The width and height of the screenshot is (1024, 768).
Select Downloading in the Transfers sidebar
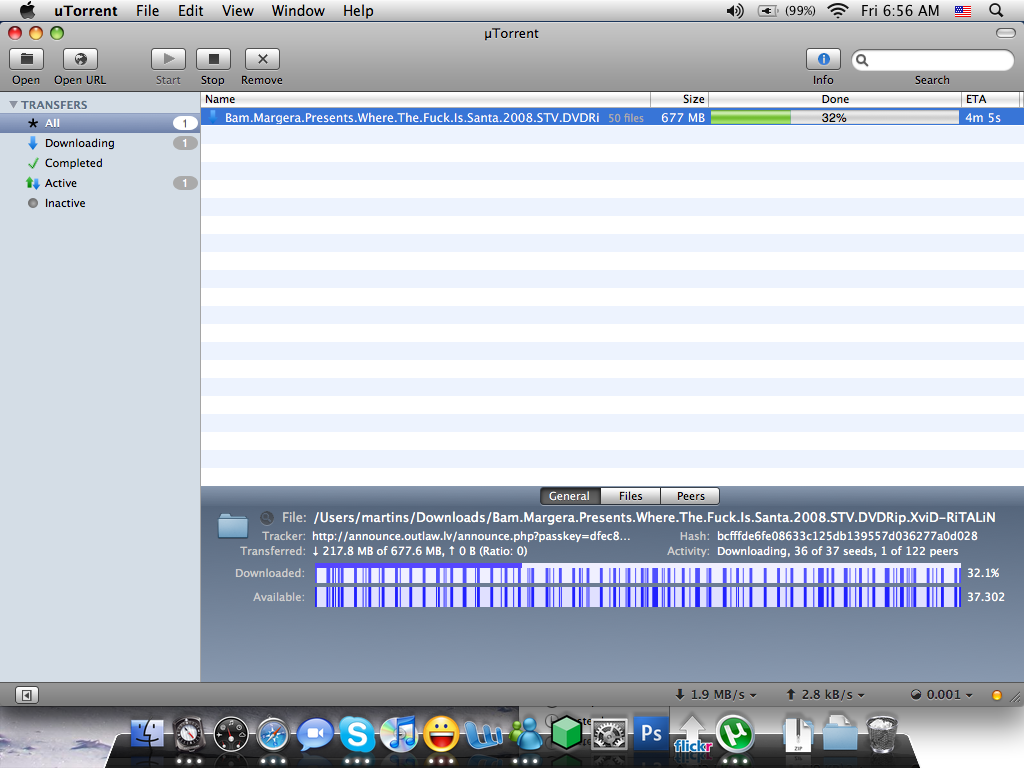click(x=99, y=143)
